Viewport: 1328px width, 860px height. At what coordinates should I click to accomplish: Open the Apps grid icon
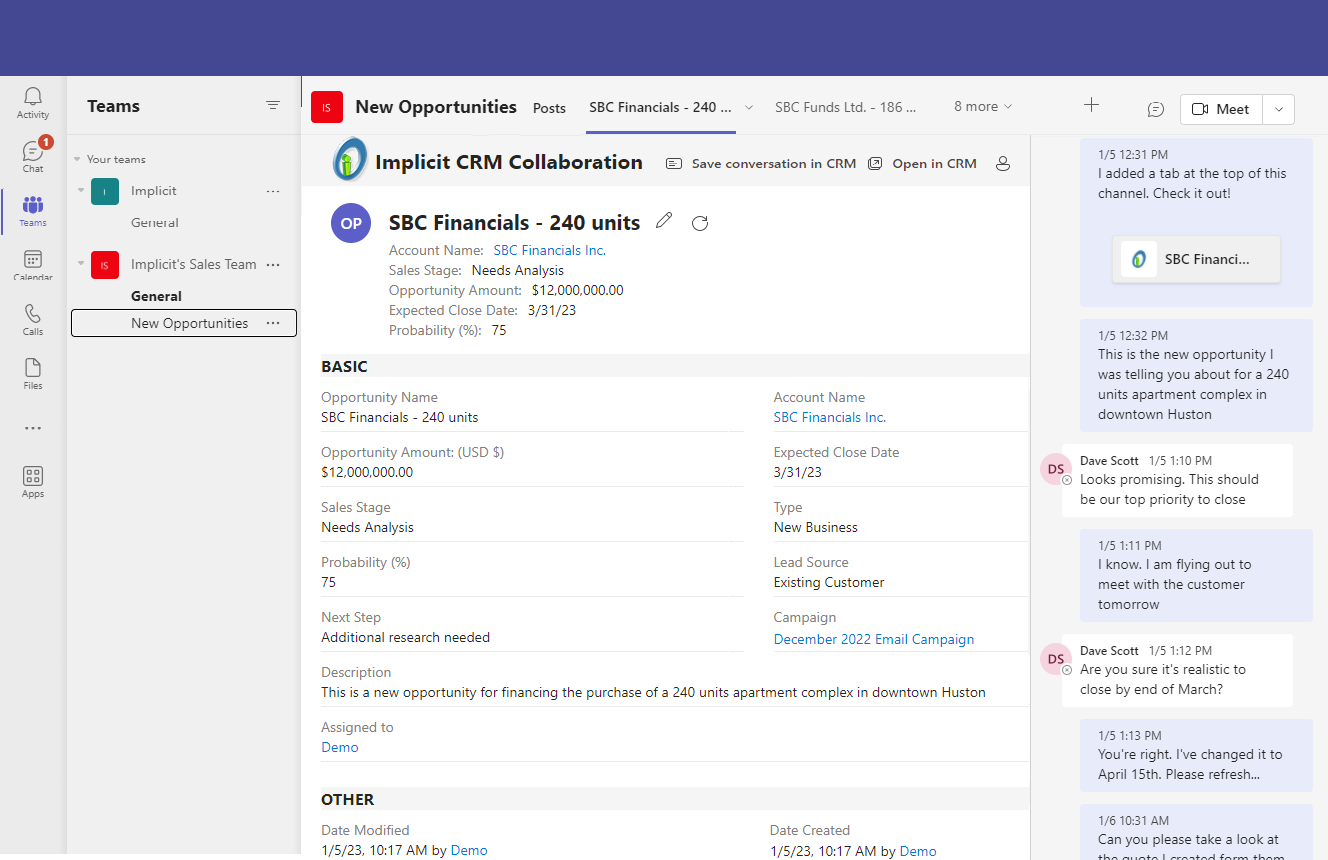click(33, 481)
